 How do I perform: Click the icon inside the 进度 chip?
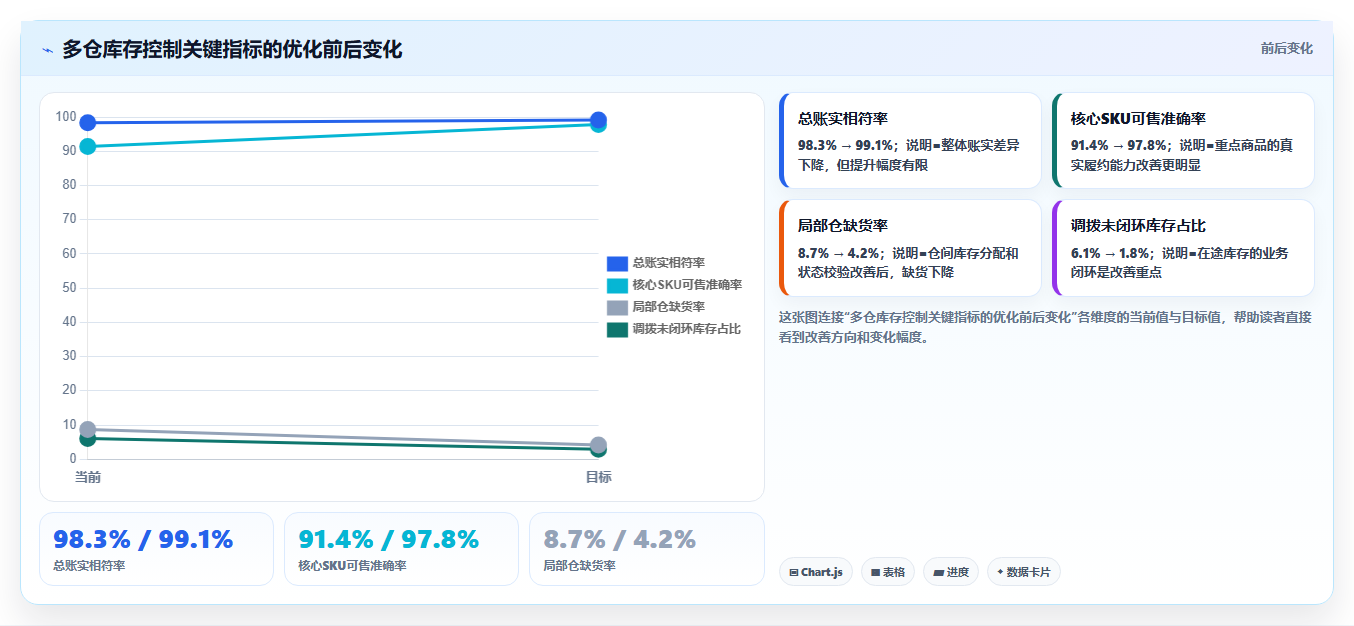click(938, 573)
